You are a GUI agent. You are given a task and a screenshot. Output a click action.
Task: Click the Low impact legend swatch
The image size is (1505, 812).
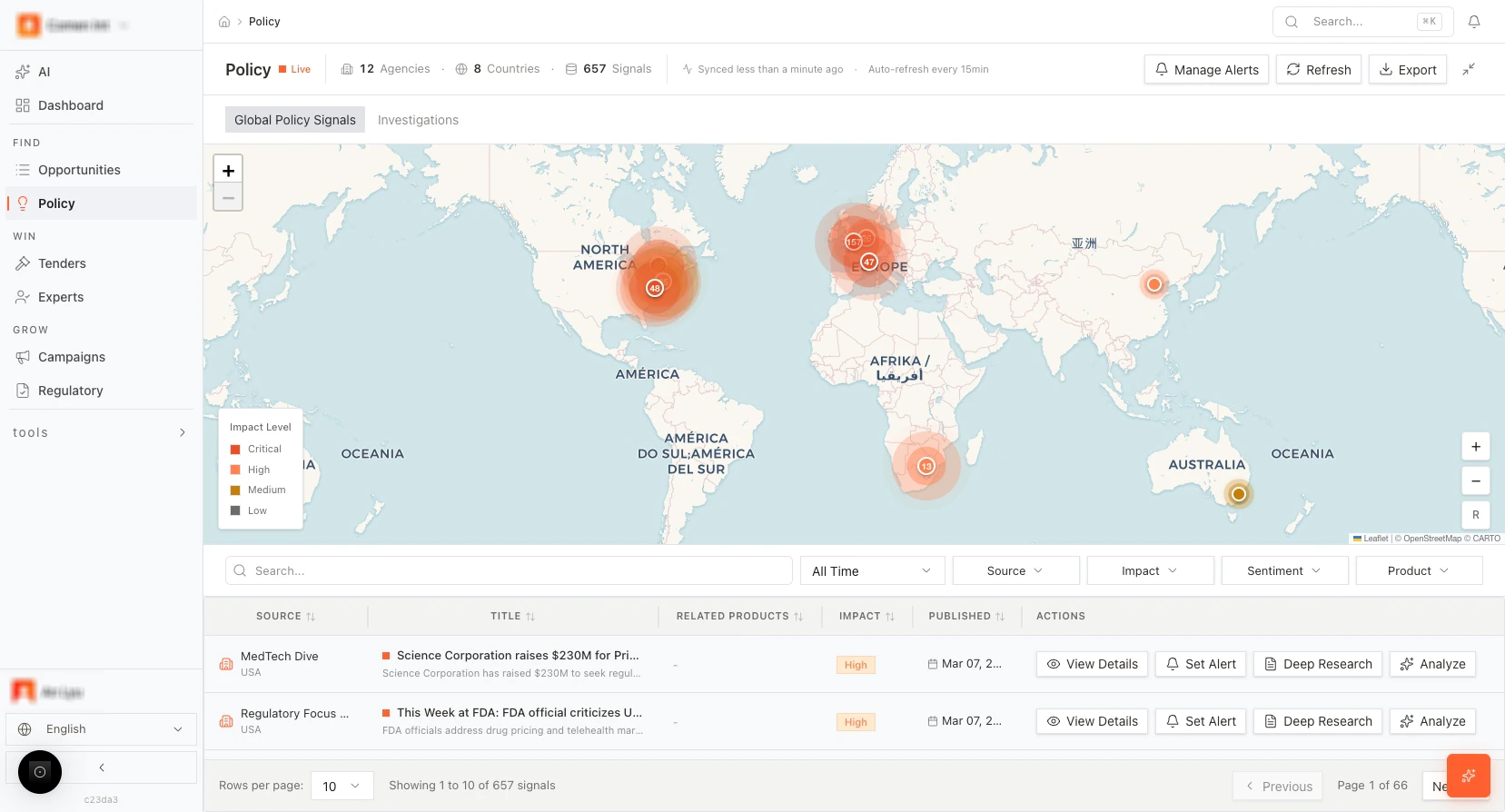point(235,510)
